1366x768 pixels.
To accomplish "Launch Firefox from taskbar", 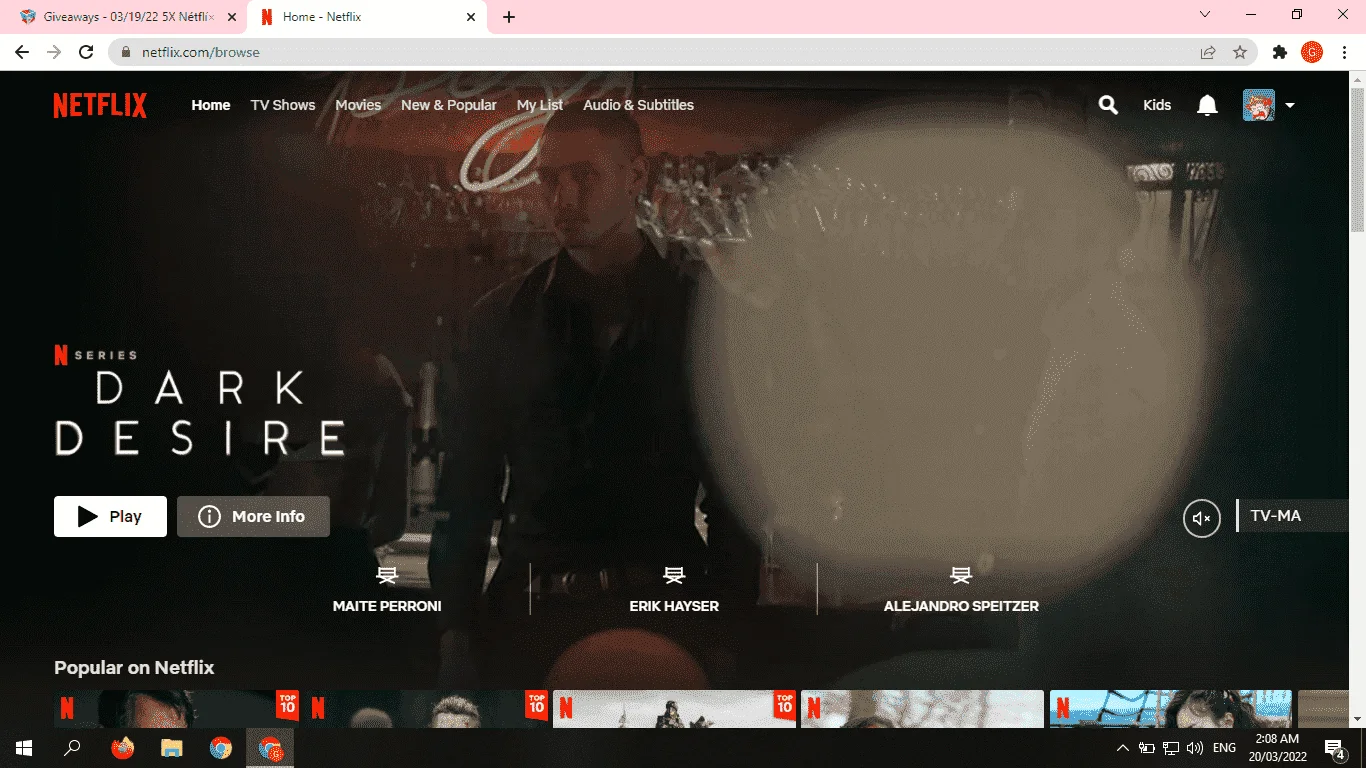I will point(123,748).
